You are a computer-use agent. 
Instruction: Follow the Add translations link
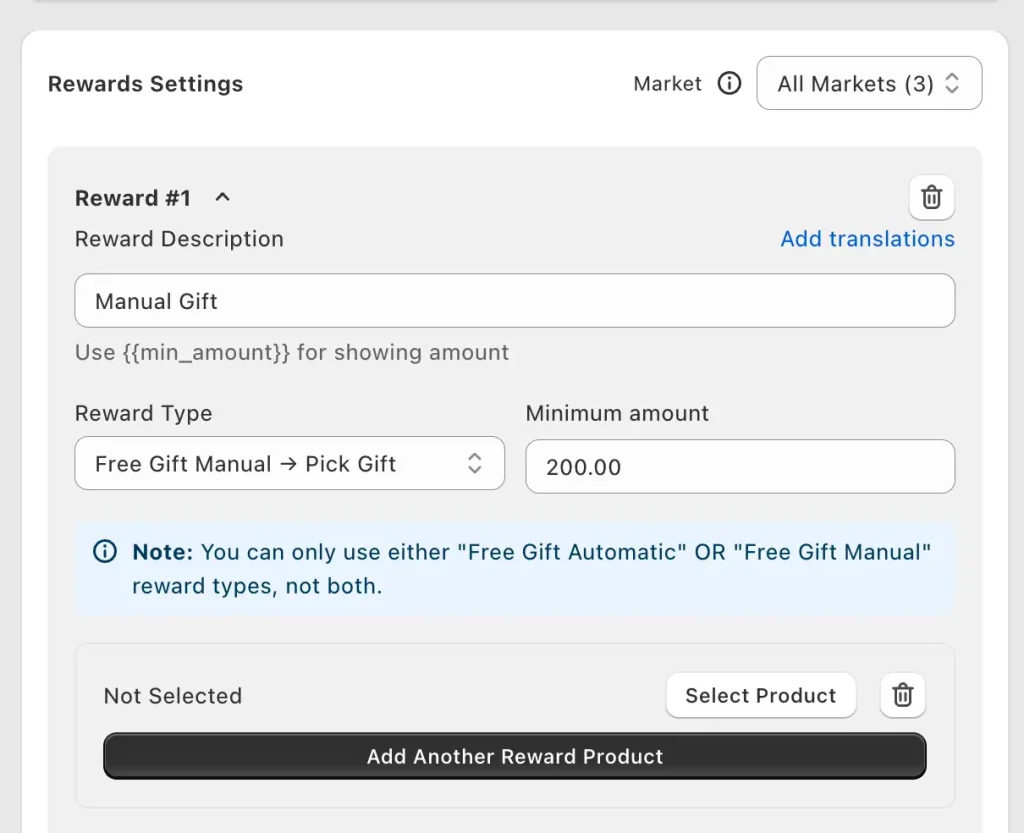[867, 239]
